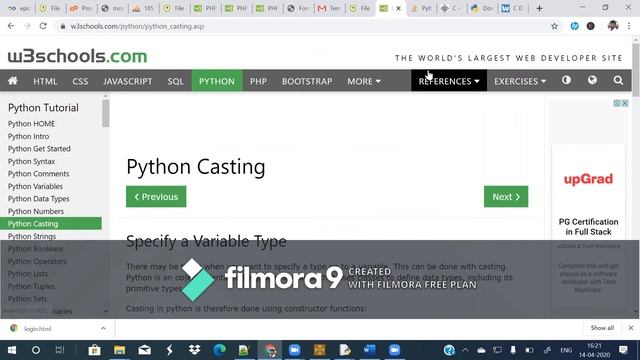
Task: Select Python Casting in sidebar
Action: coord(51,224)
